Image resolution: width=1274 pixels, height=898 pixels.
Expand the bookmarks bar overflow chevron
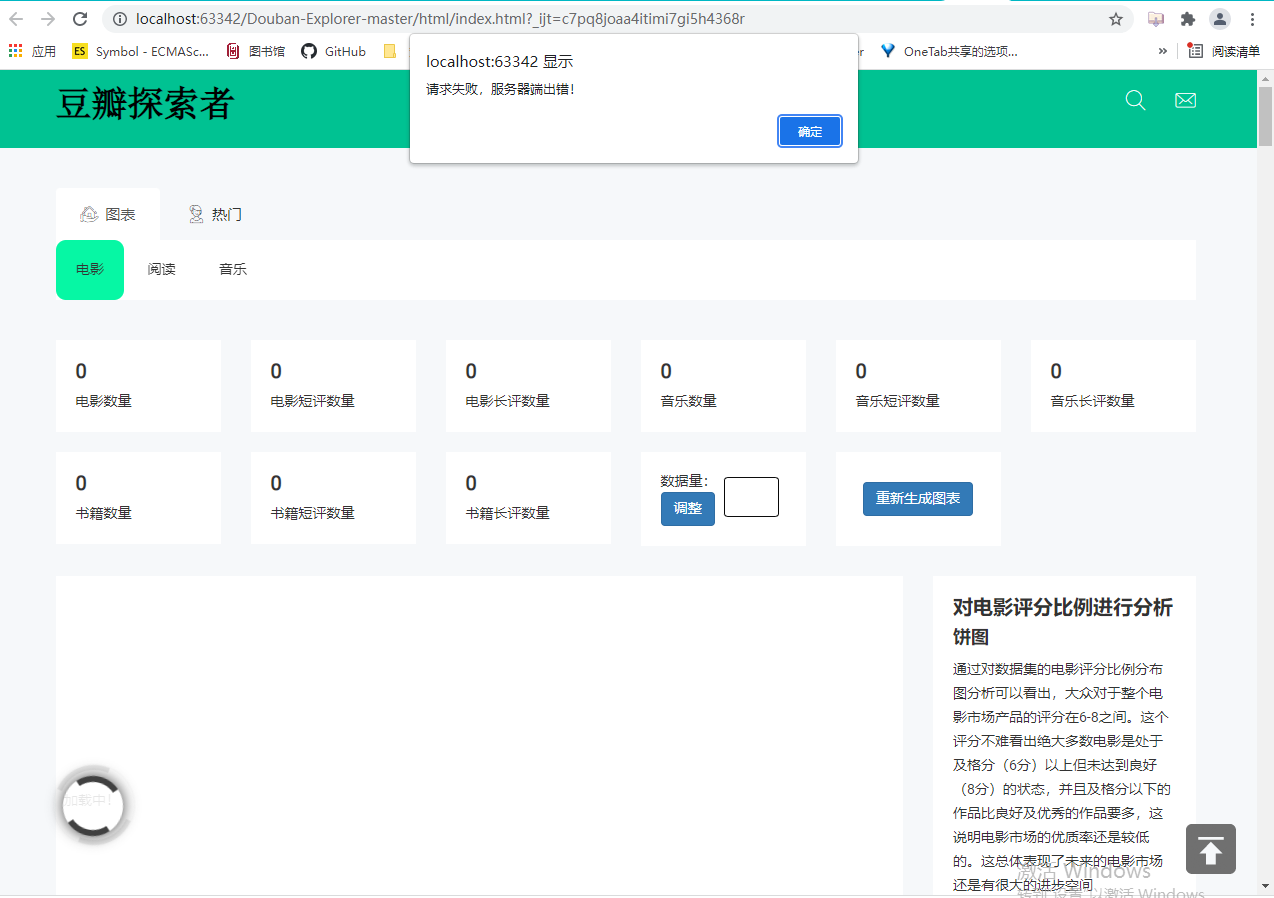point(1162,51)
